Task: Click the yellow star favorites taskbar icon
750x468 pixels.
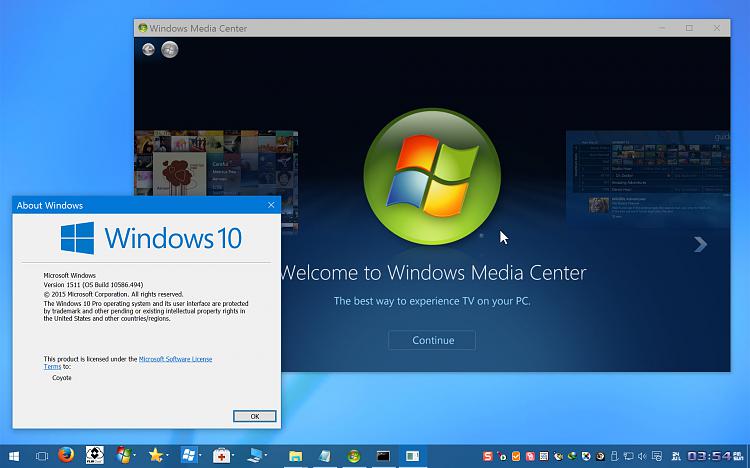Action: [155, 455]
